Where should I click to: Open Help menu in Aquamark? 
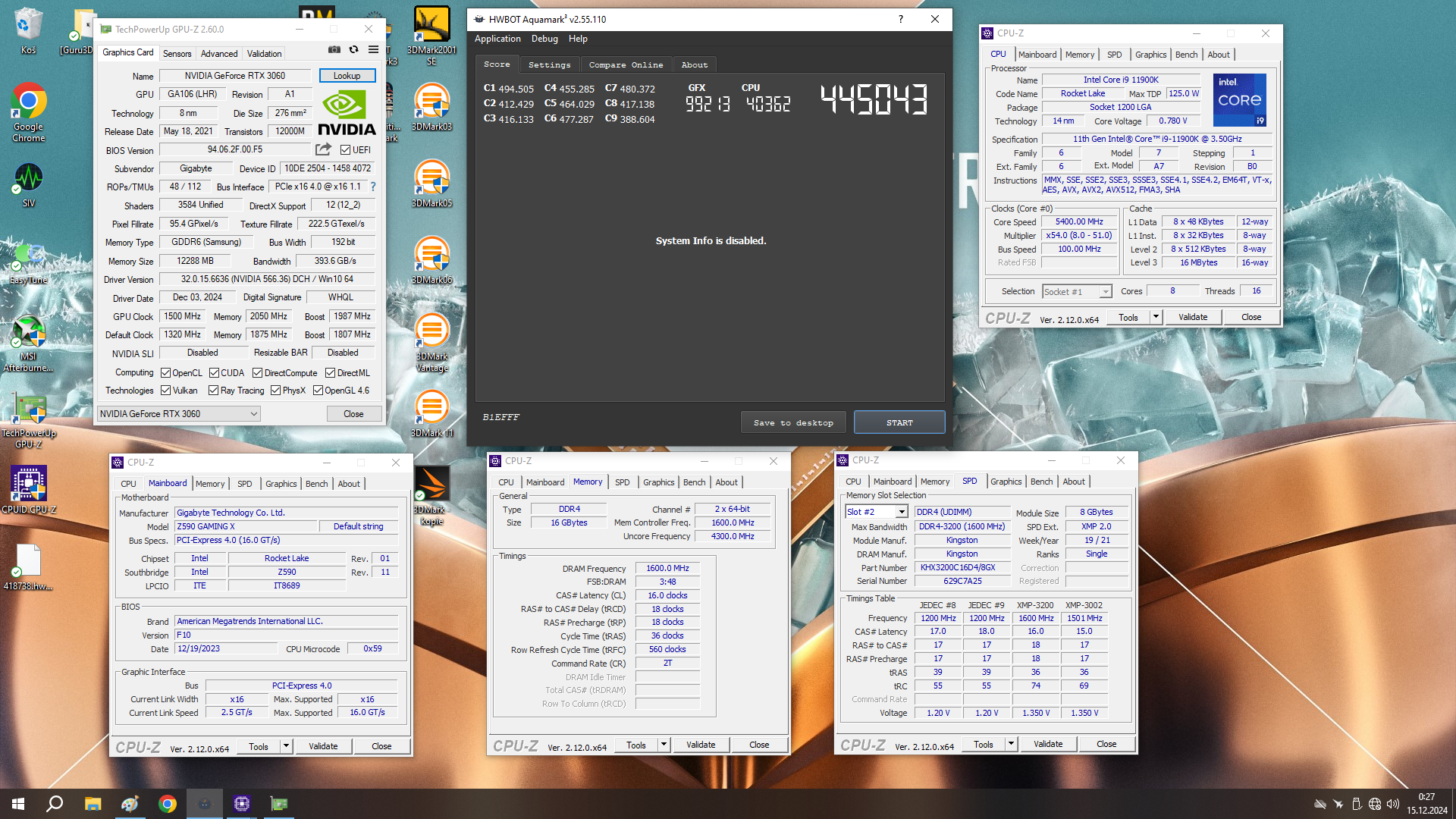pyautogui.click(x=578, y=39)
